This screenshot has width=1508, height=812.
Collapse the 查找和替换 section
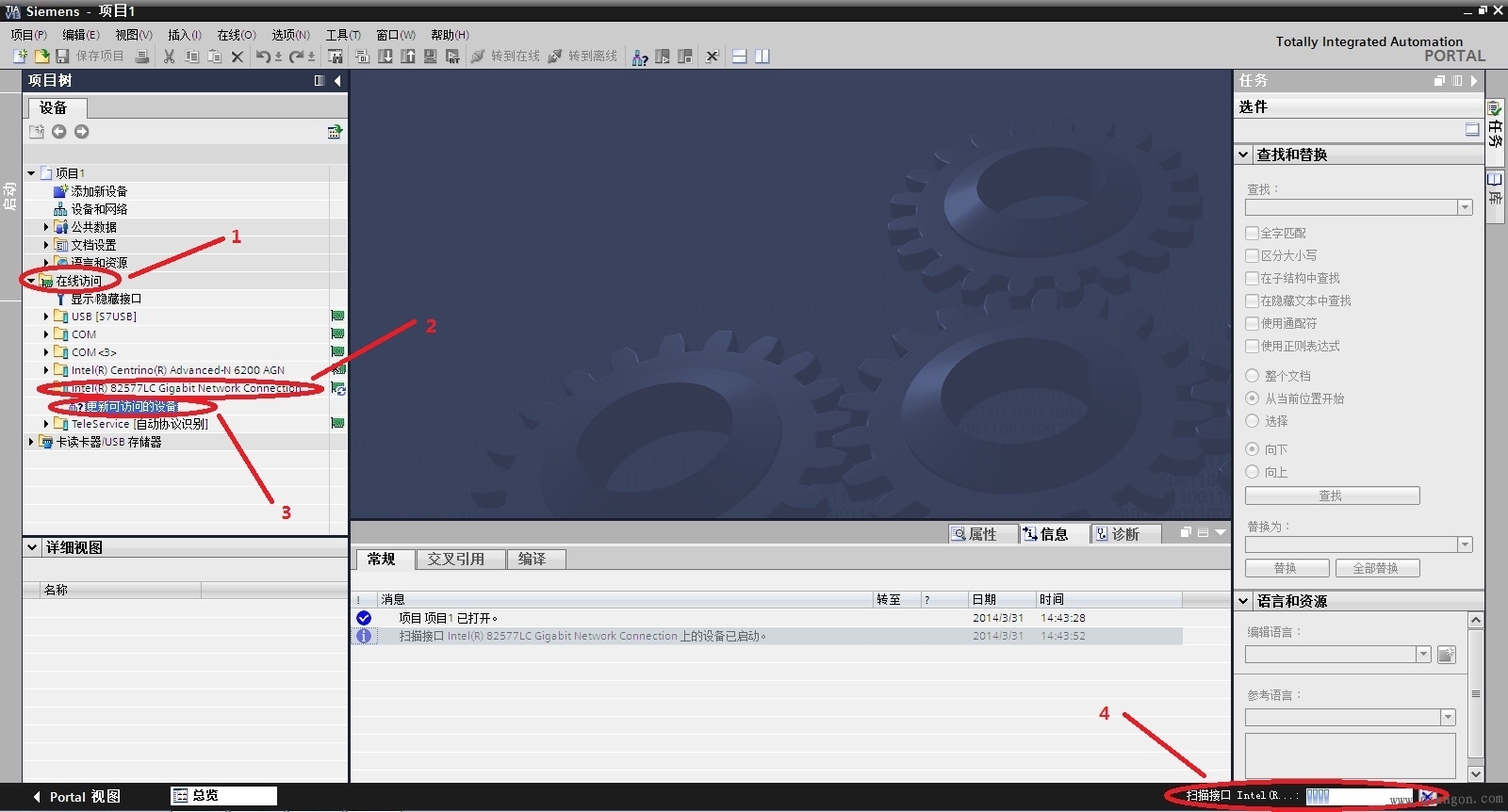point(1244,154)
